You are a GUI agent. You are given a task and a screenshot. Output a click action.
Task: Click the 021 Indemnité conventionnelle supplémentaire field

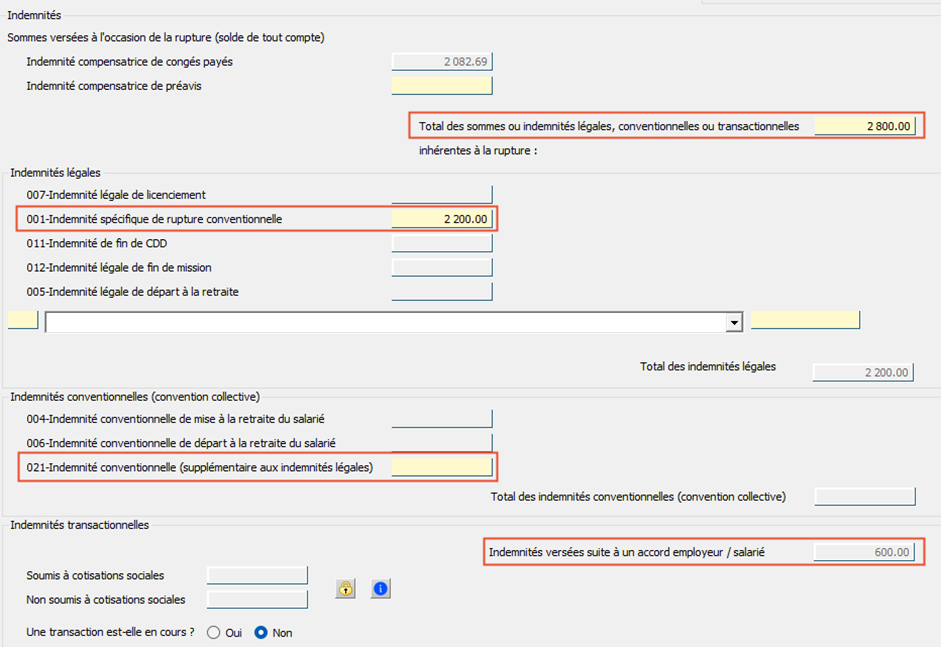[x=442, y=467]
